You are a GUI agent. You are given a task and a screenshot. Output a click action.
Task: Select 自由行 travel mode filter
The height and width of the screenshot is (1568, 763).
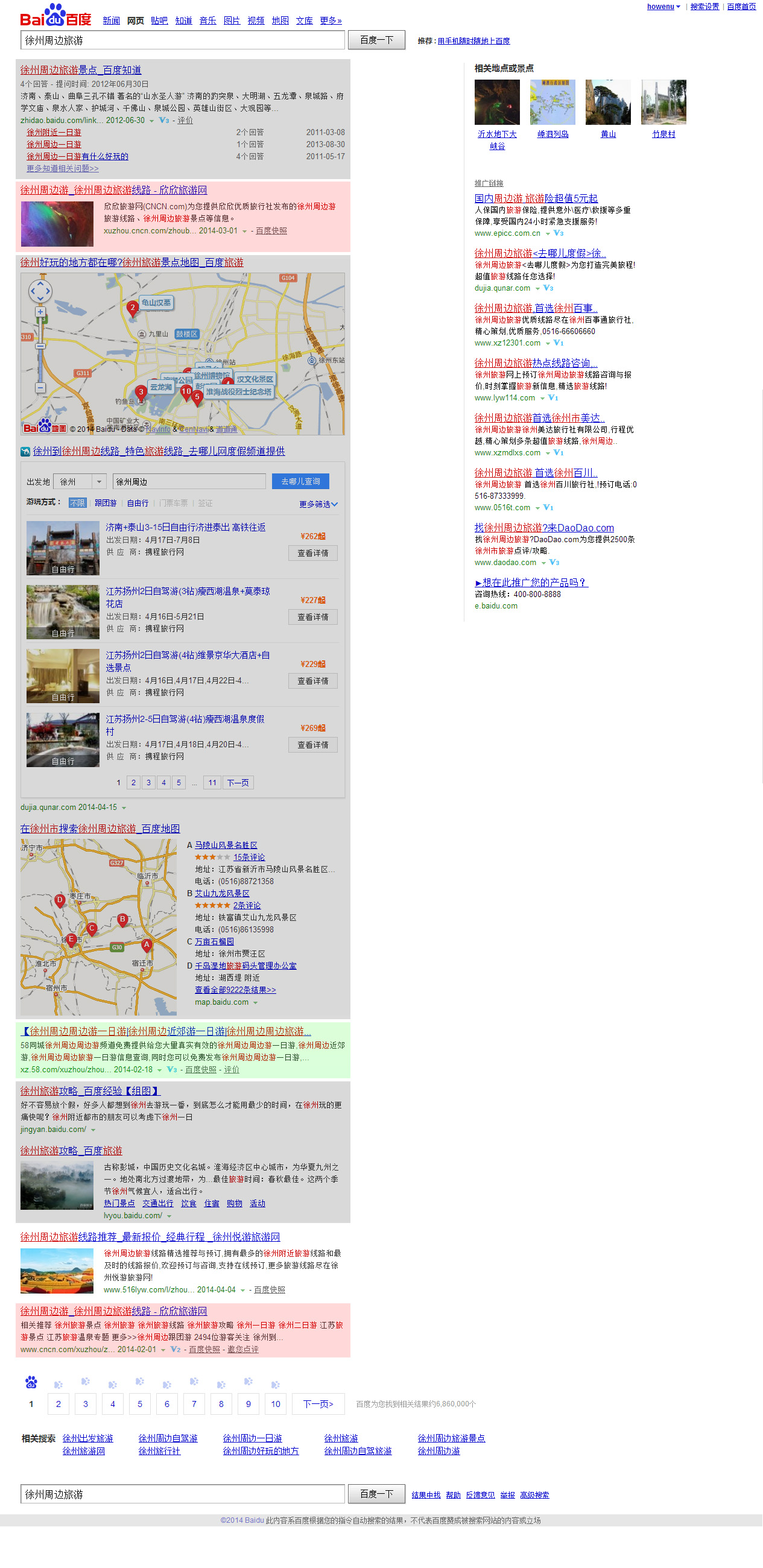tap(138, 504)
